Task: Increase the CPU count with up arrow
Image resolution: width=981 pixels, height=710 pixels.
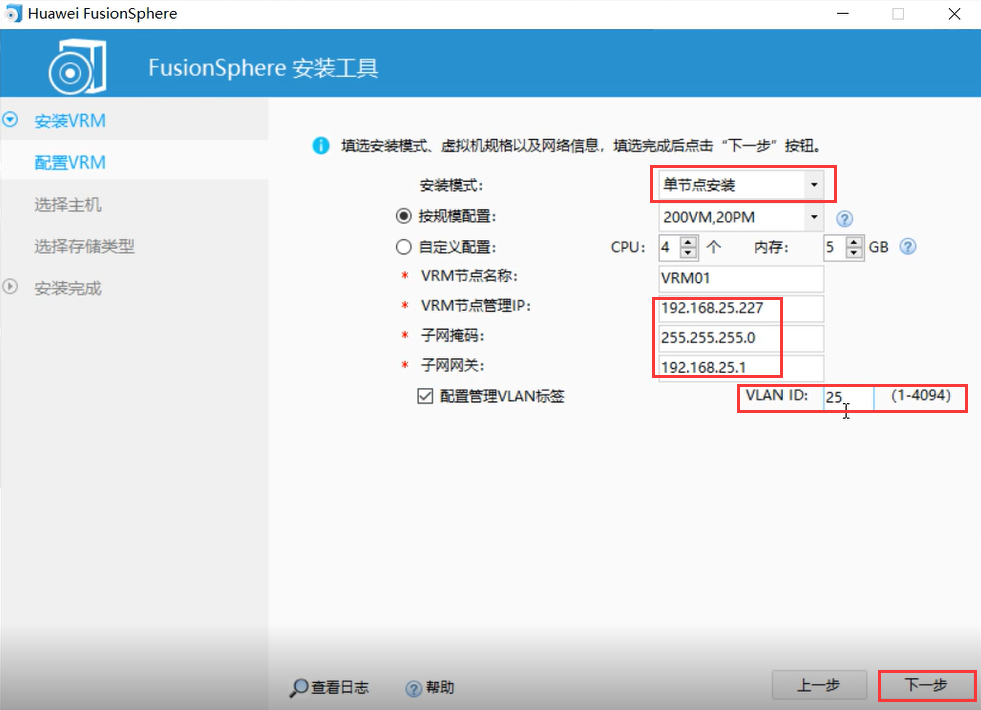Action: tap(688, 241)
